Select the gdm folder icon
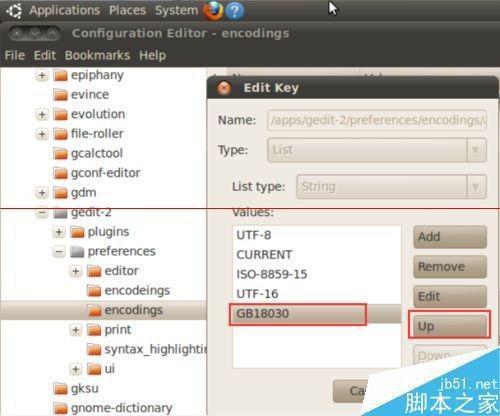 click(x=60, y=193)
